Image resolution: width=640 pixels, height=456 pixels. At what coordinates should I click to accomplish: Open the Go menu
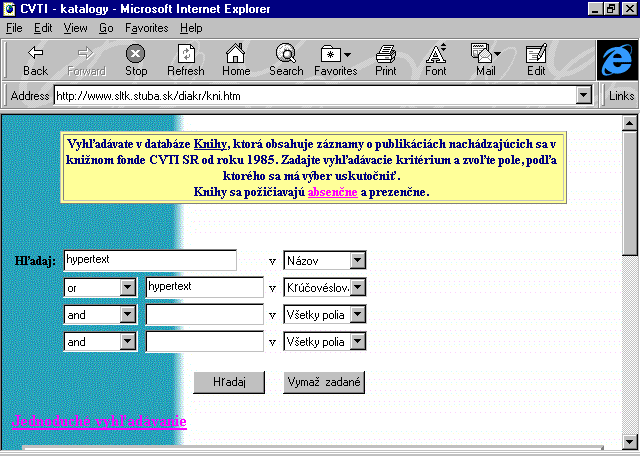pyautogui.click(x=106, y=28)
